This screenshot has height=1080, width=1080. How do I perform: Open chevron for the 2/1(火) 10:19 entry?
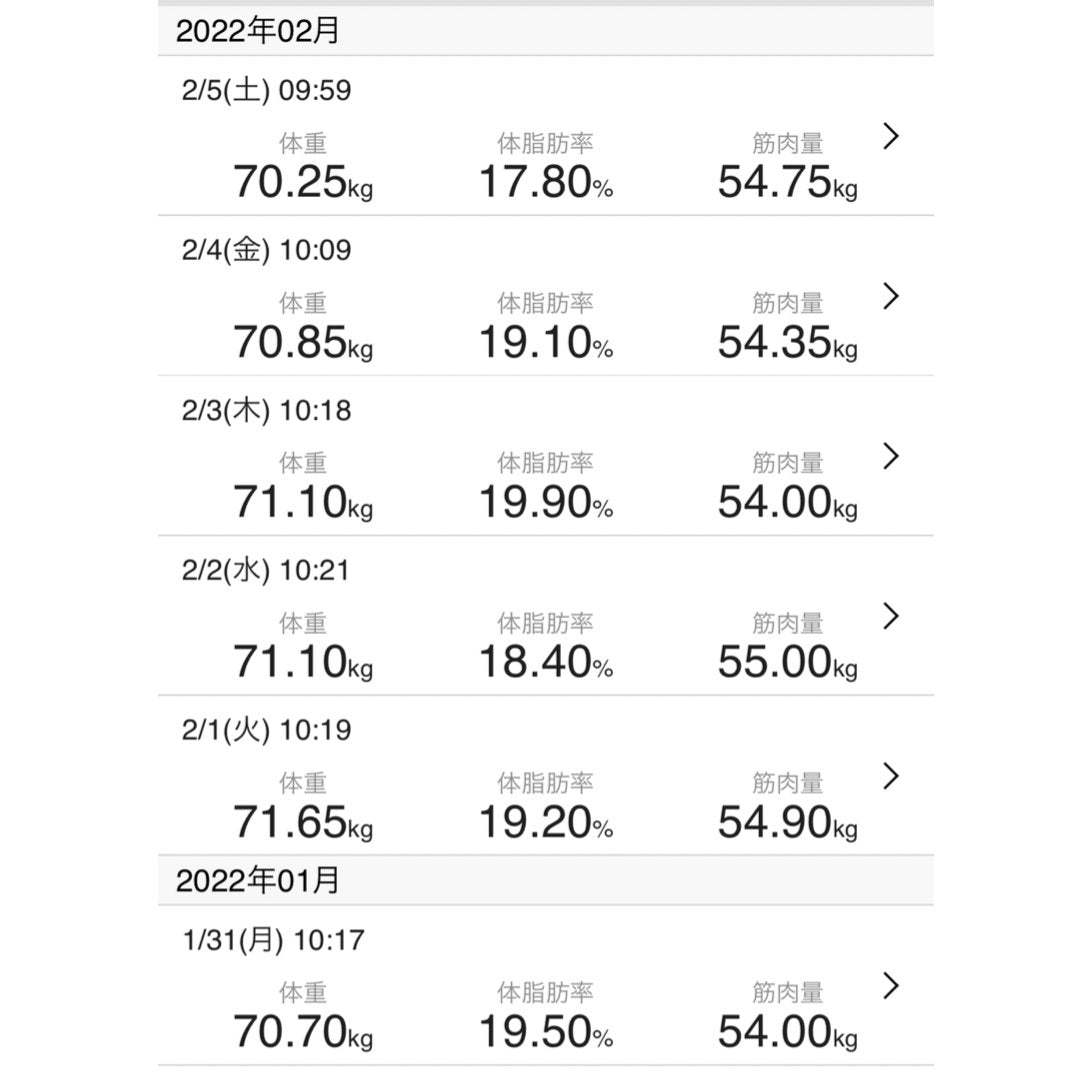click(x=892, y=776)
